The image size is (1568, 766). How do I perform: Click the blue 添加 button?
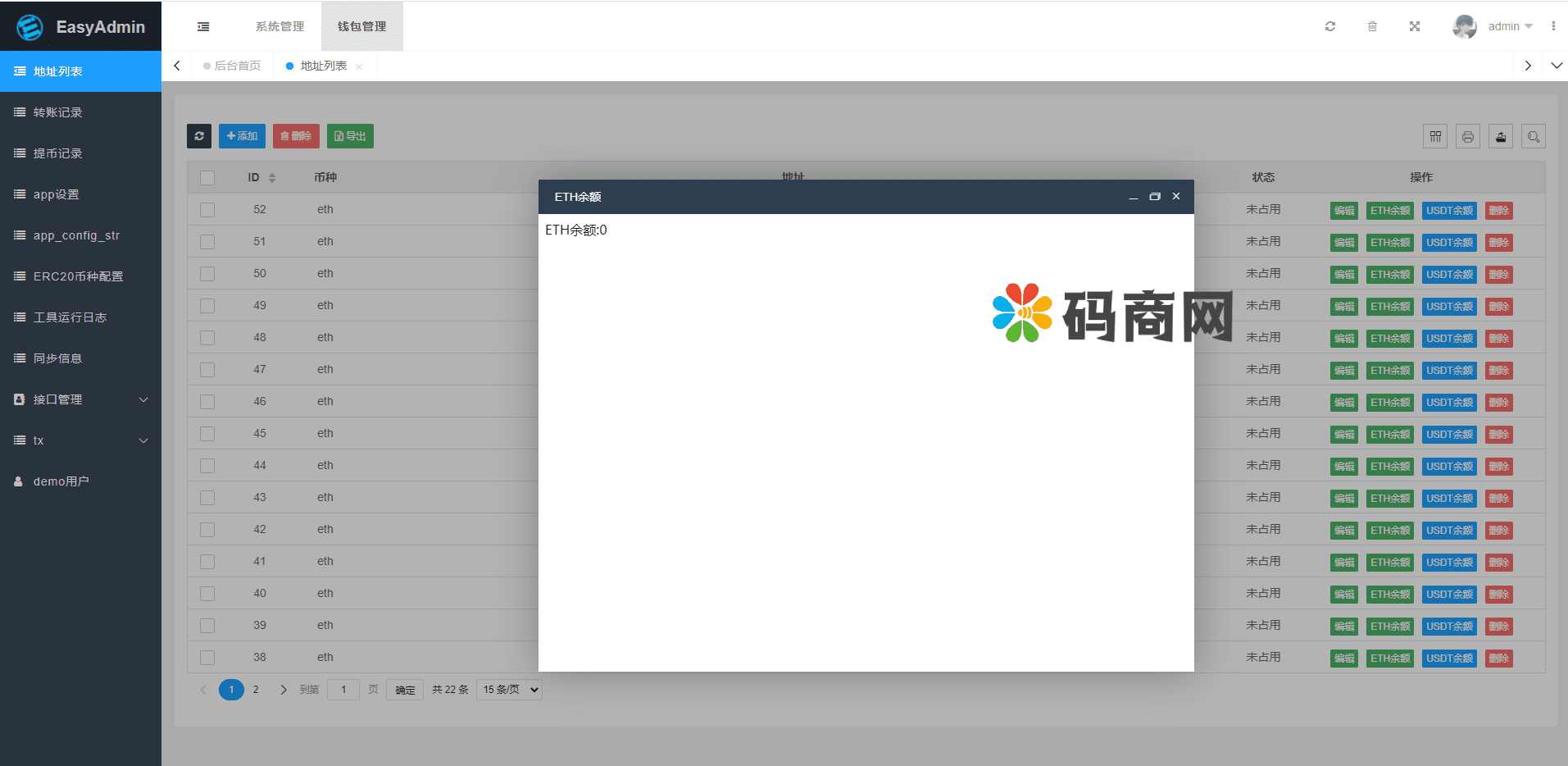pos(242,136)
